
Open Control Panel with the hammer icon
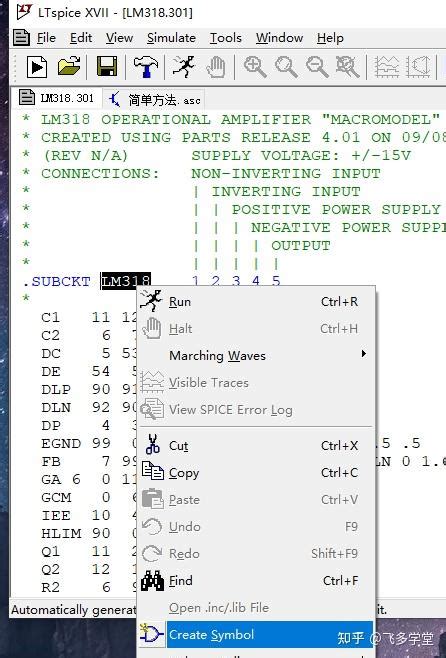coord(146,66)
